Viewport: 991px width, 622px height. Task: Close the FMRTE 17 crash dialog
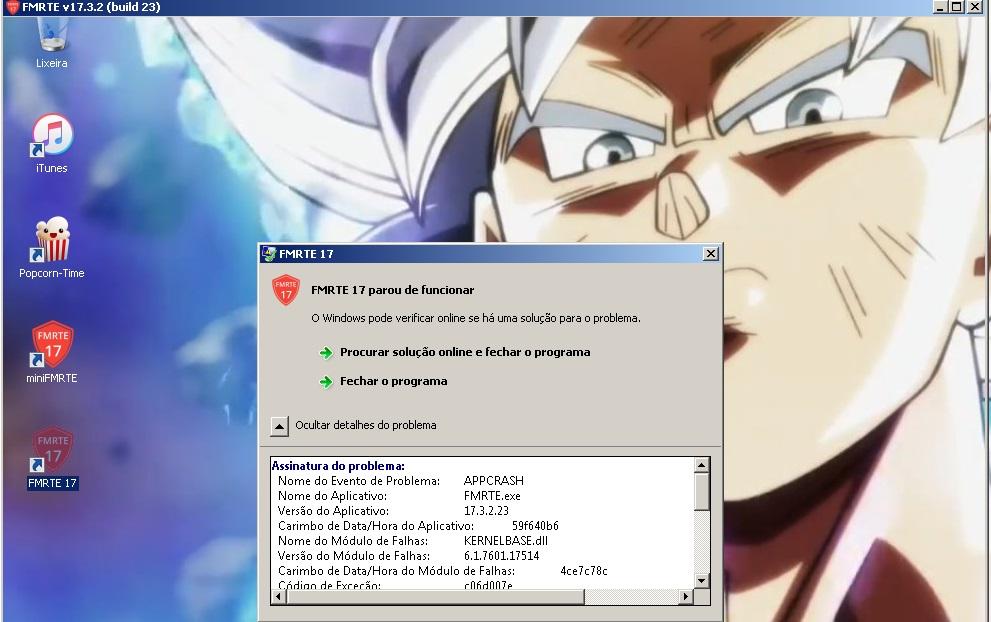click(710, 253)
